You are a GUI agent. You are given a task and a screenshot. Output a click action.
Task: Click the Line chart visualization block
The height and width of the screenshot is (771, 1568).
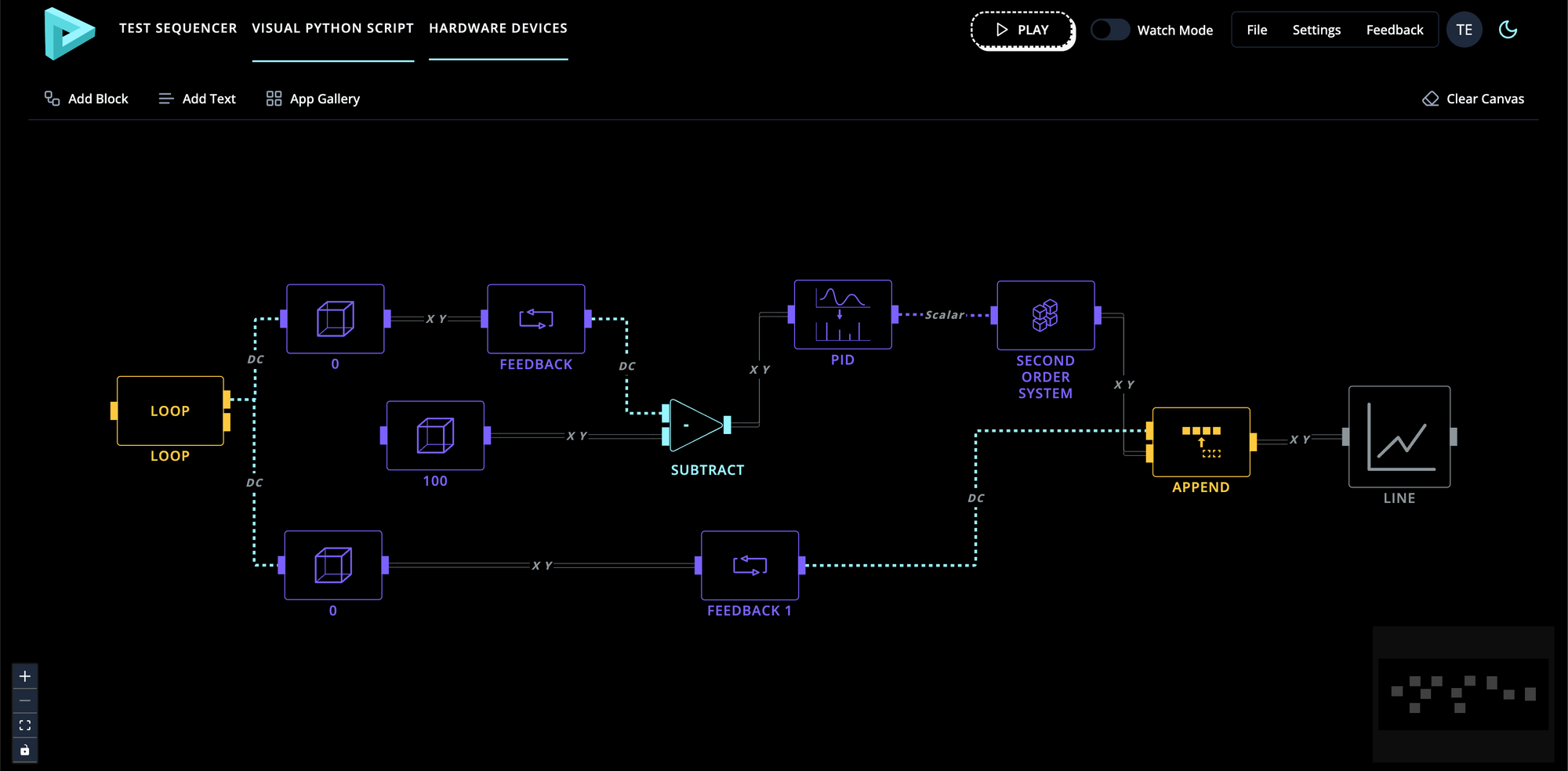click(1399, 437)
